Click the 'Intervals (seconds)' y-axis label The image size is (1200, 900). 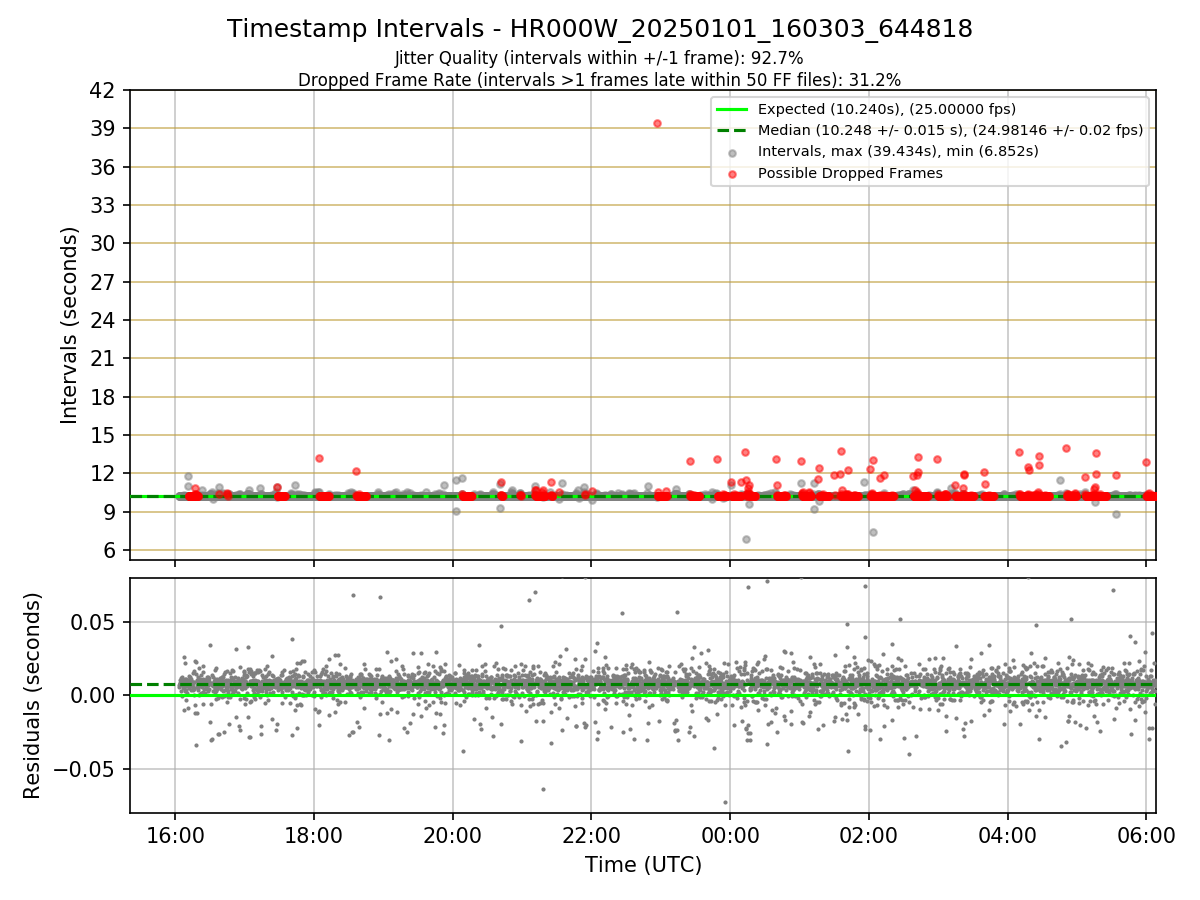[69, 325]
